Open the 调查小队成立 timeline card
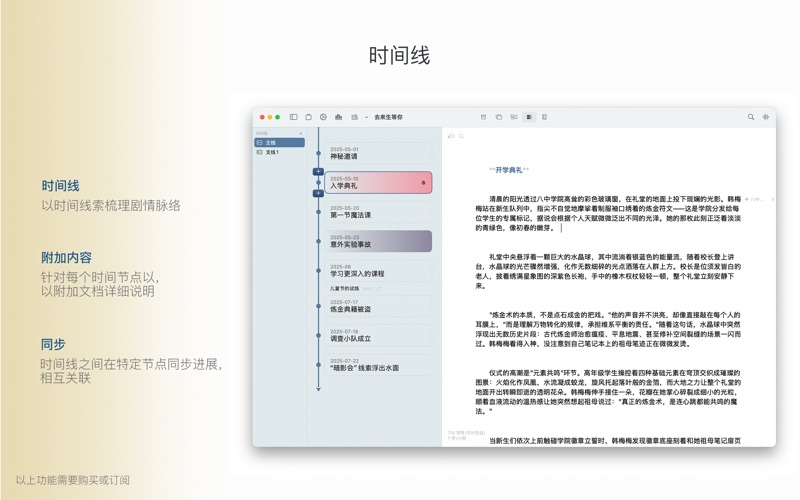The width and height of the screenshot is (800, 500). (378, 335)
